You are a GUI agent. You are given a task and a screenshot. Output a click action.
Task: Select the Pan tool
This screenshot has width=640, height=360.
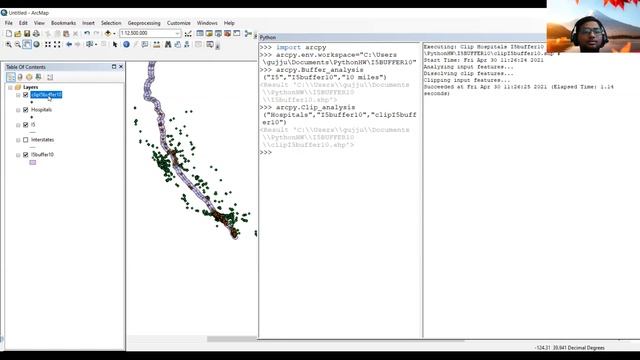pyautogui.click(x=27, y=44)
